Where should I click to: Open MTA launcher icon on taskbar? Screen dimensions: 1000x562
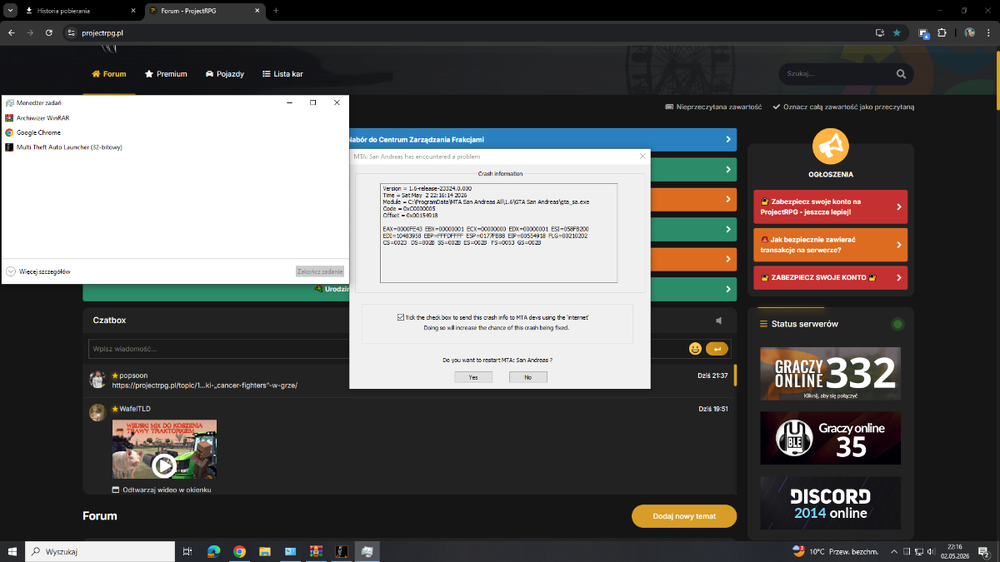coord(341,552)
